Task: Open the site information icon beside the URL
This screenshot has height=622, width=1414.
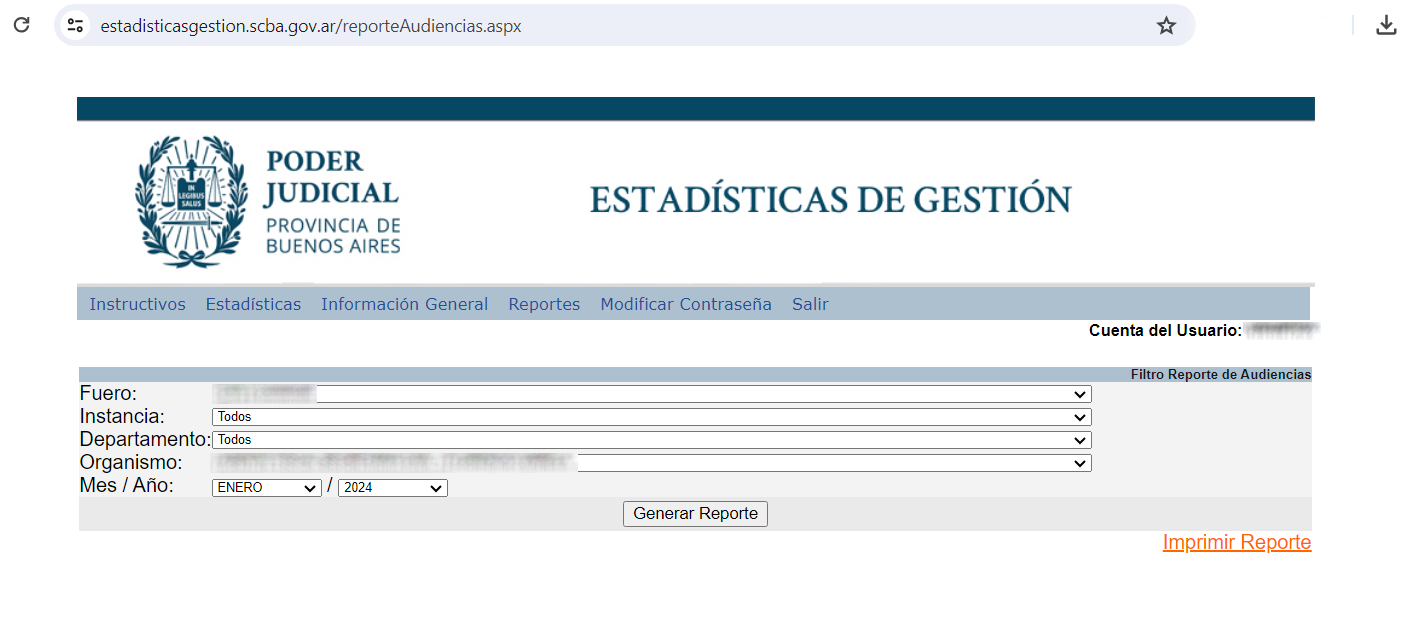Action: (x=75, y=26)
